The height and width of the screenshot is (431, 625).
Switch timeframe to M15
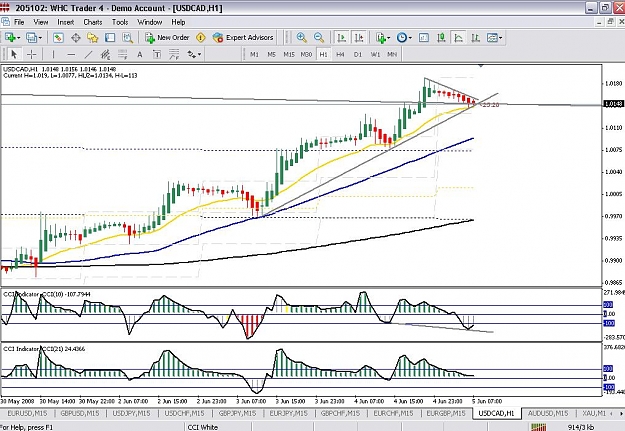tap(289, 54)
